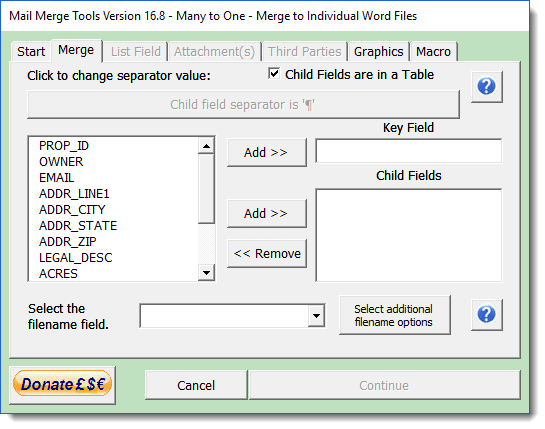Switch to the Start tab
545x429 pixels.
tap(31, 51)
